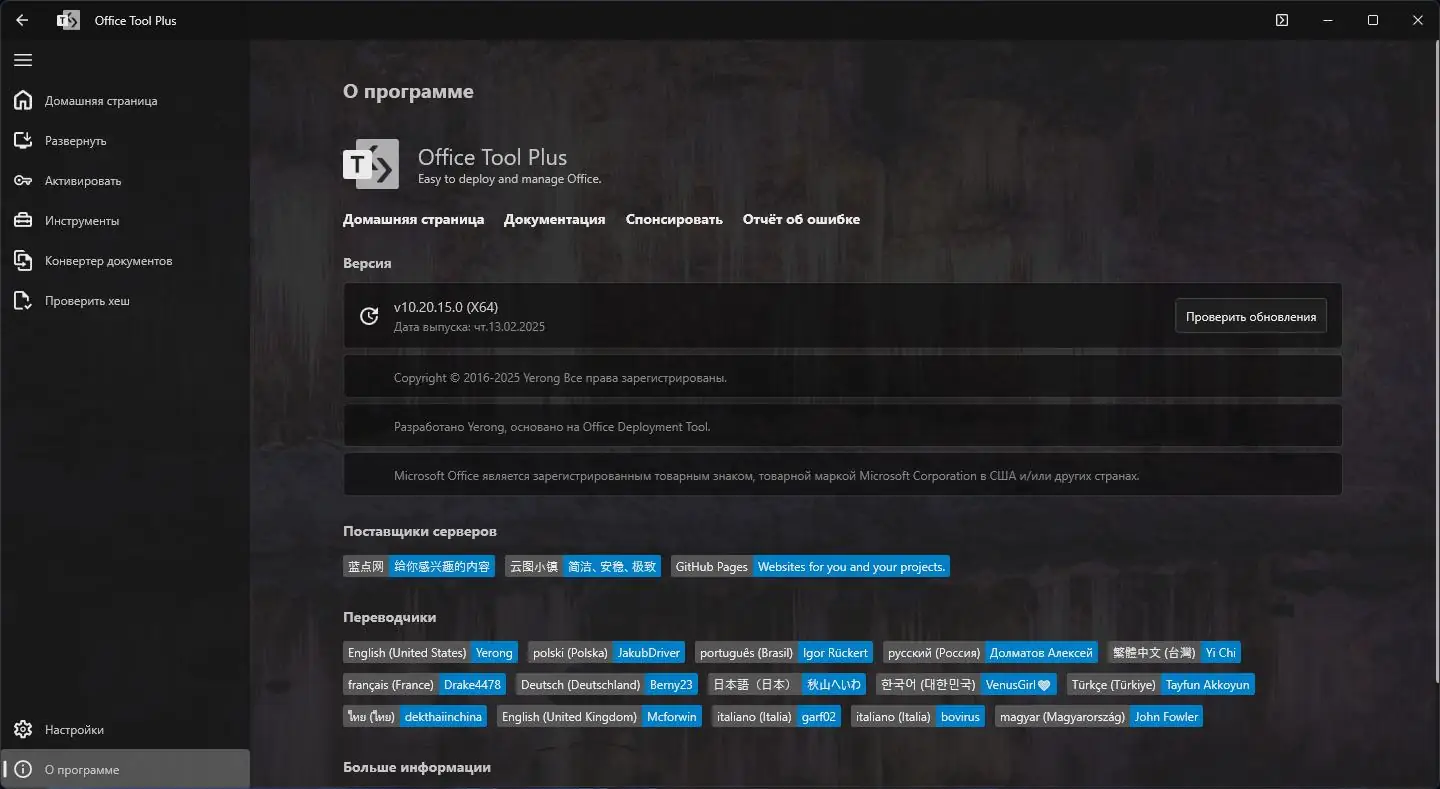Open the GitHub Pages server provider badge

pos(811,566)
